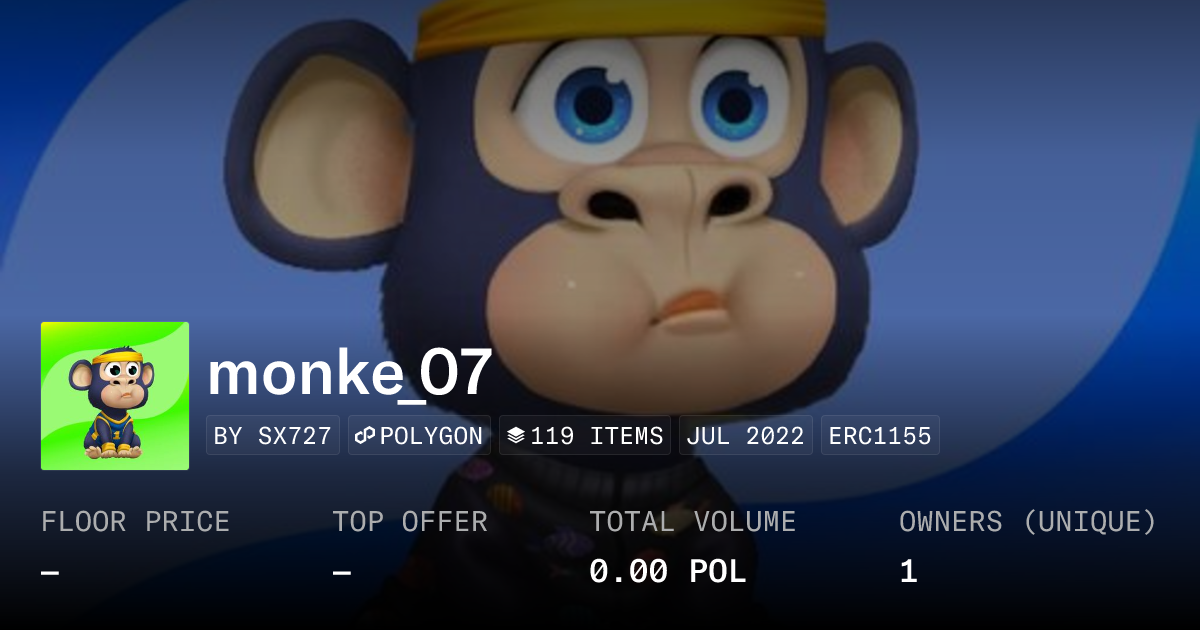Click the 119 ITEMS badge
The image size is (1200, 630).
tap(585, 436)
